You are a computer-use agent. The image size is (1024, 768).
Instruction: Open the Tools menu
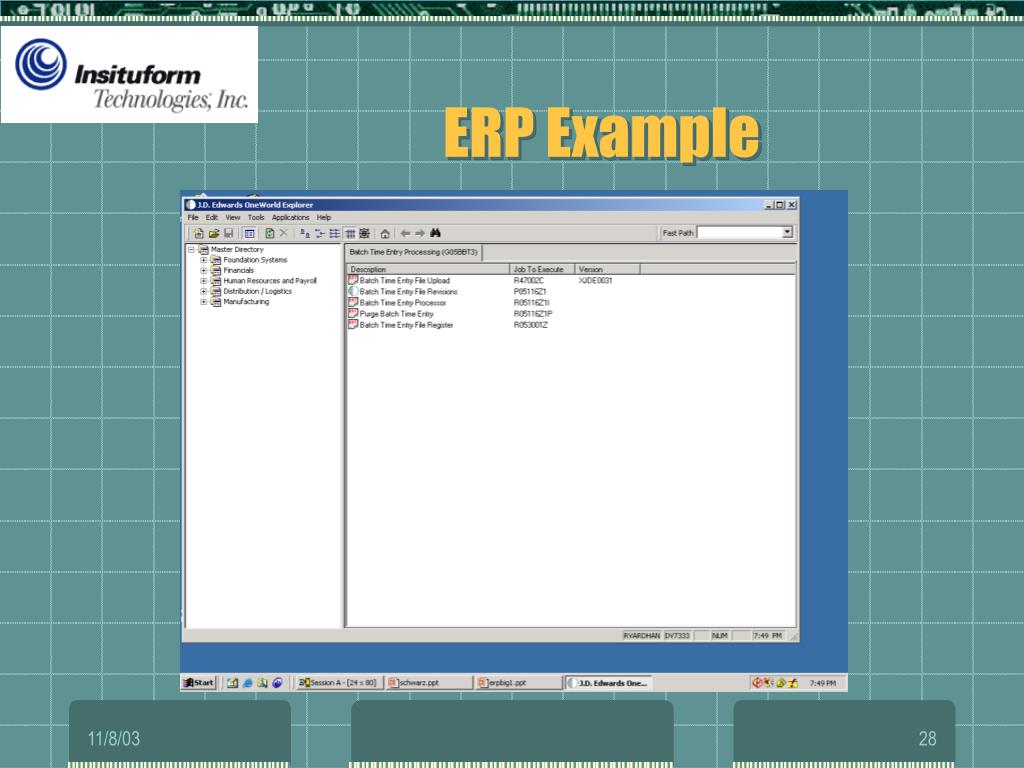(256, 217)
